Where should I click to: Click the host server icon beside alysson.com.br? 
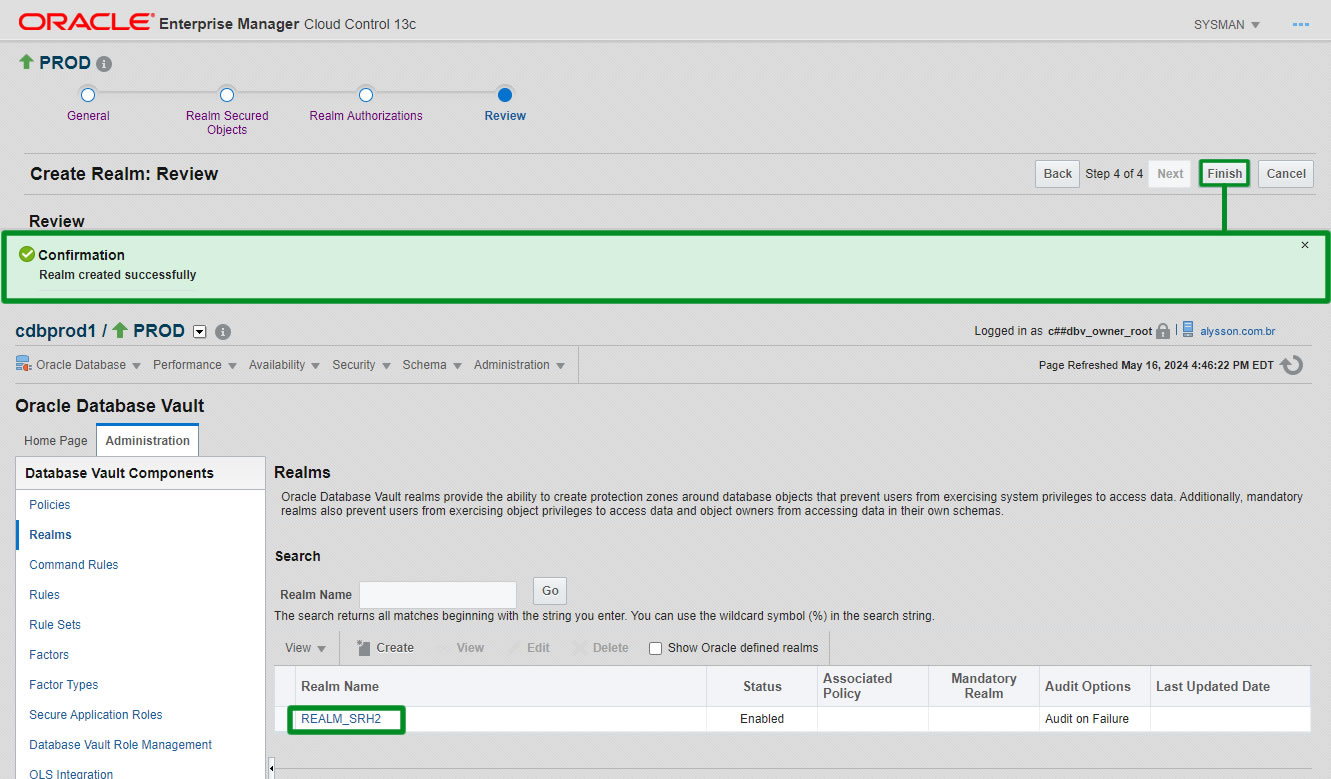tap(1188, 330)
